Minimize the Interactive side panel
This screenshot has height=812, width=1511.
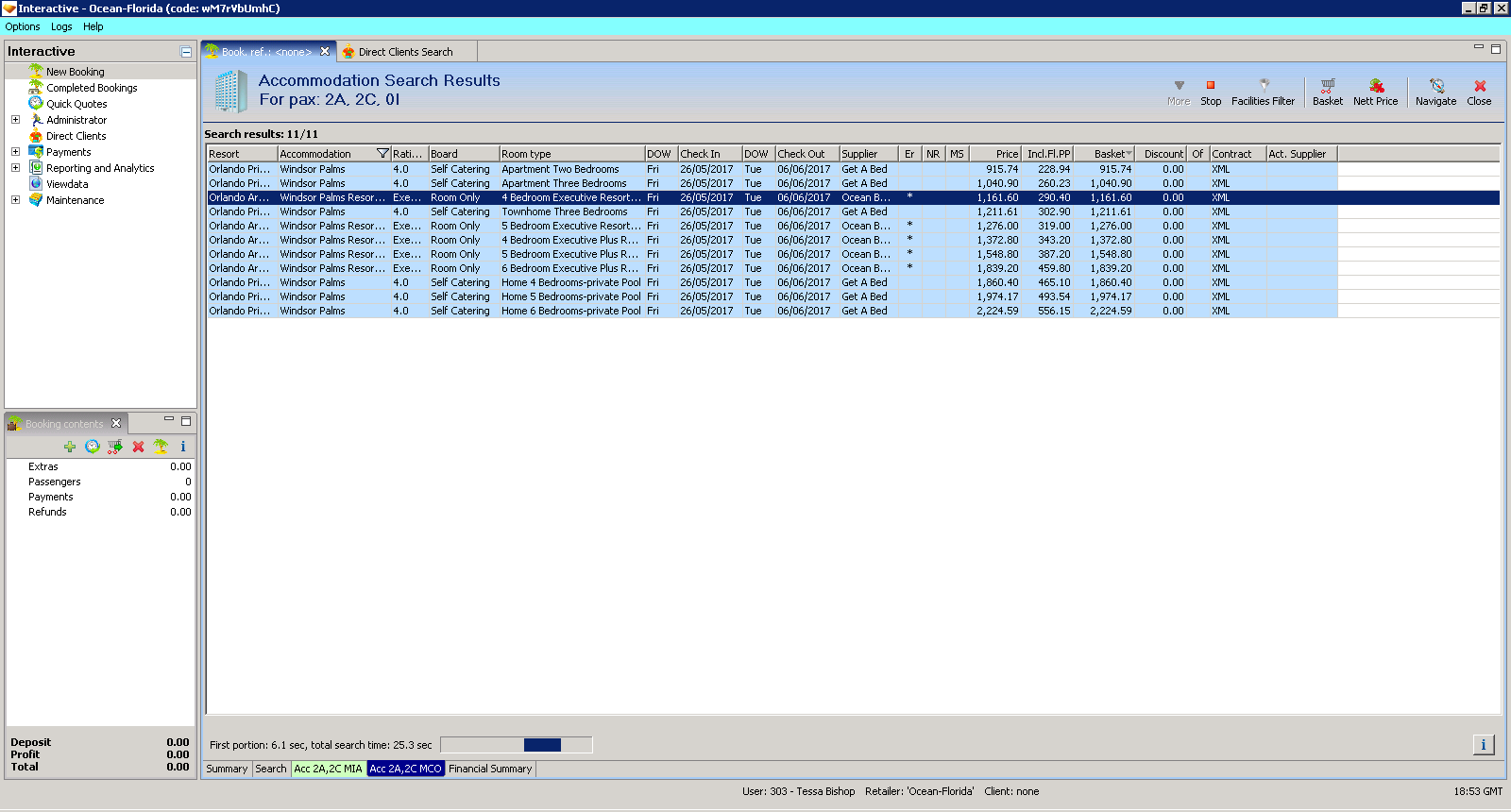(186, 52)
